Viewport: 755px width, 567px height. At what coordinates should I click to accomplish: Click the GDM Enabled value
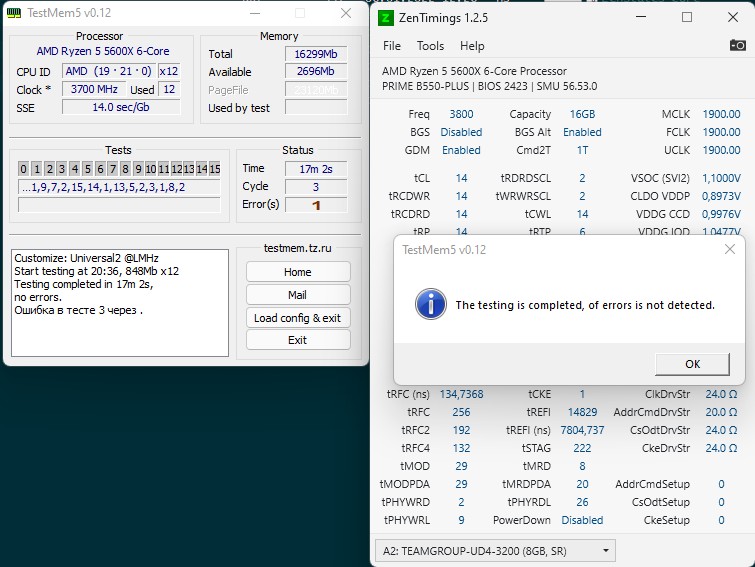pyautogui.click(x=461, y=150)
